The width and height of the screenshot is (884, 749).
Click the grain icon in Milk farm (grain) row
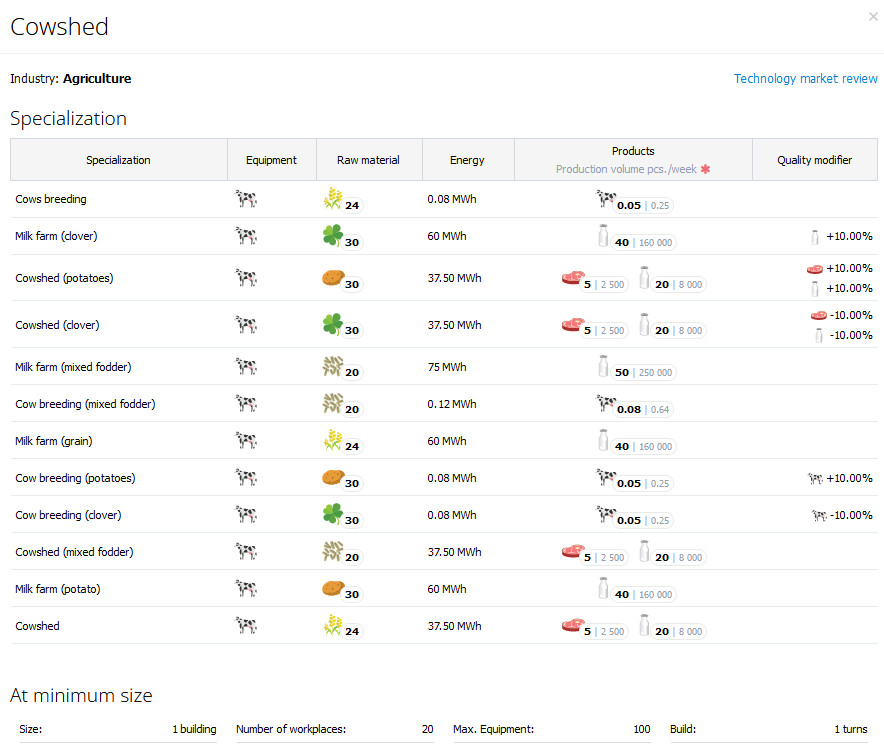coord(333,440)
